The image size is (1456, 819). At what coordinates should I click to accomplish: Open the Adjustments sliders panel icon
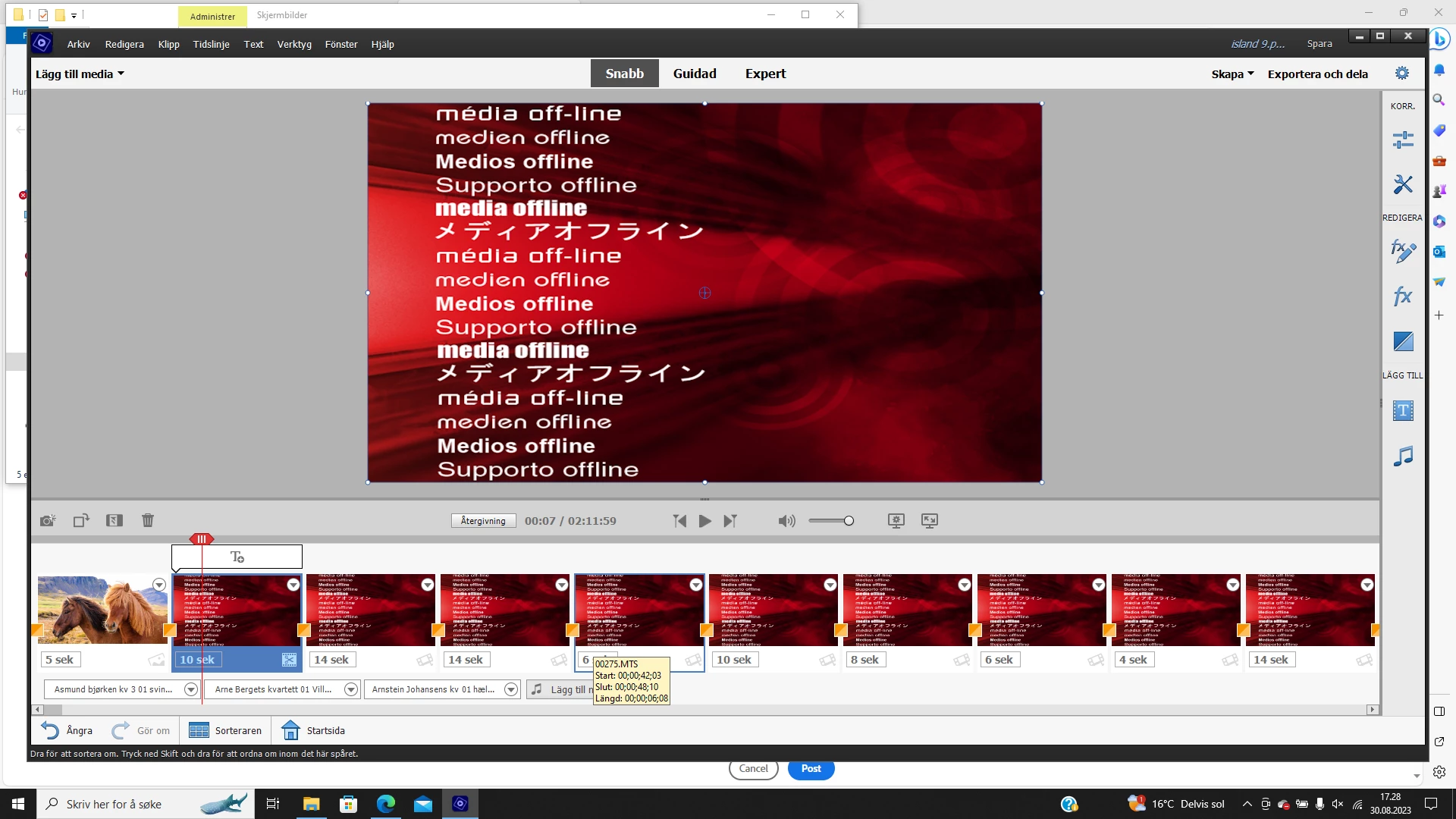[x=1403, y=140]
